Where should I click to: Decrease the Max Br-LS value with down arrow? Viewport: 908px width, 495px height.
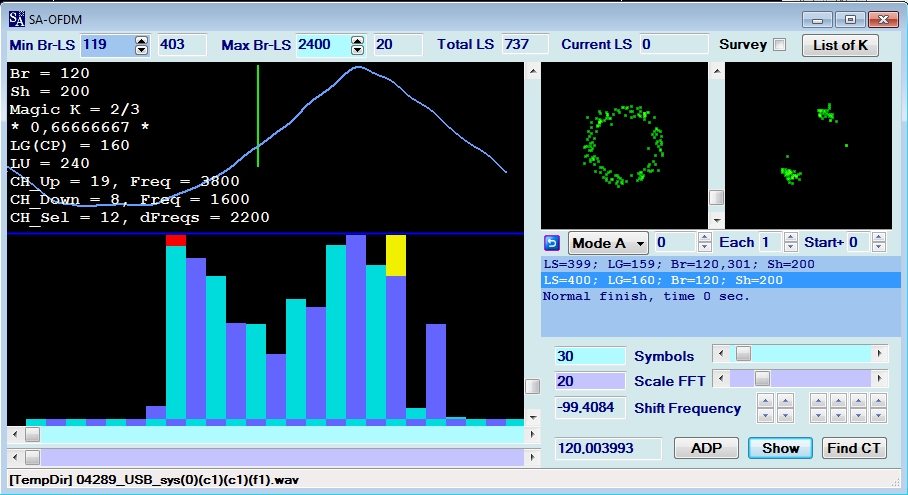(357, 50)
